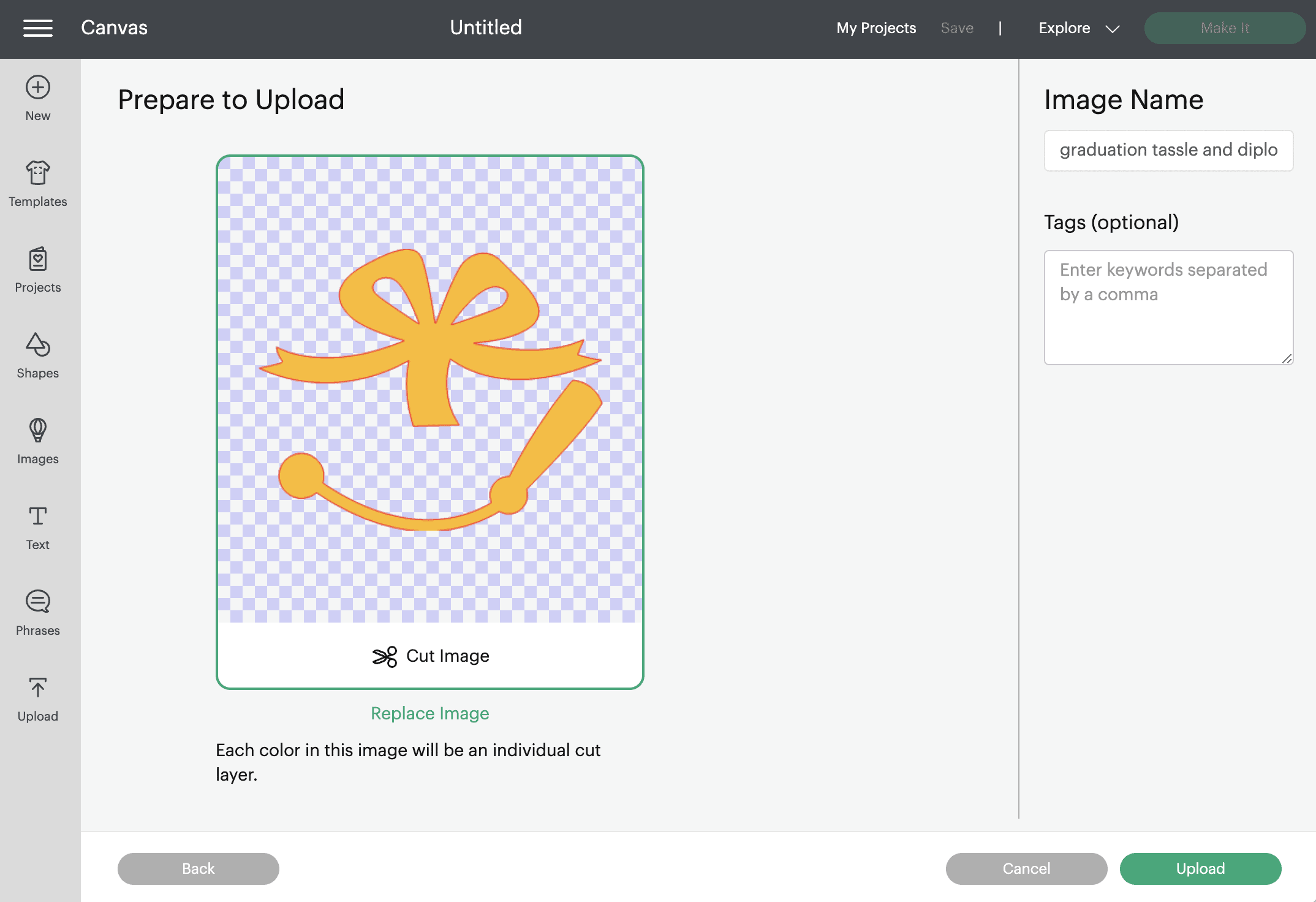Click the Cut Image scissors icon
Image resolution: width=1316 pixels, height=902 pixels.
click(385, 656)
